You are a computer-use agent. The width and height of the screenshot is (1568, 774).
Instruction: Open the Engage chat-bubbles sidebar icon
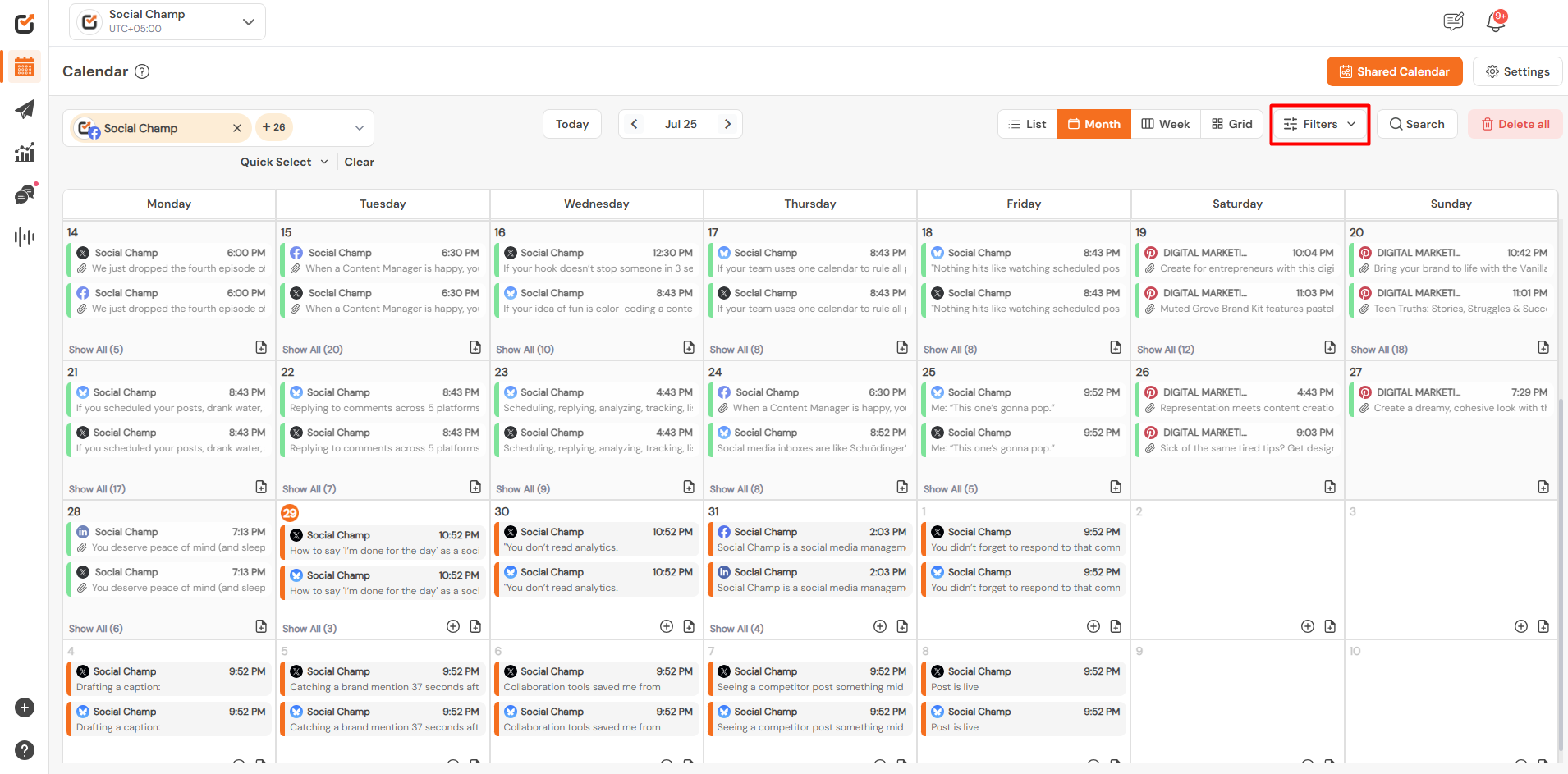pos(25,195)
